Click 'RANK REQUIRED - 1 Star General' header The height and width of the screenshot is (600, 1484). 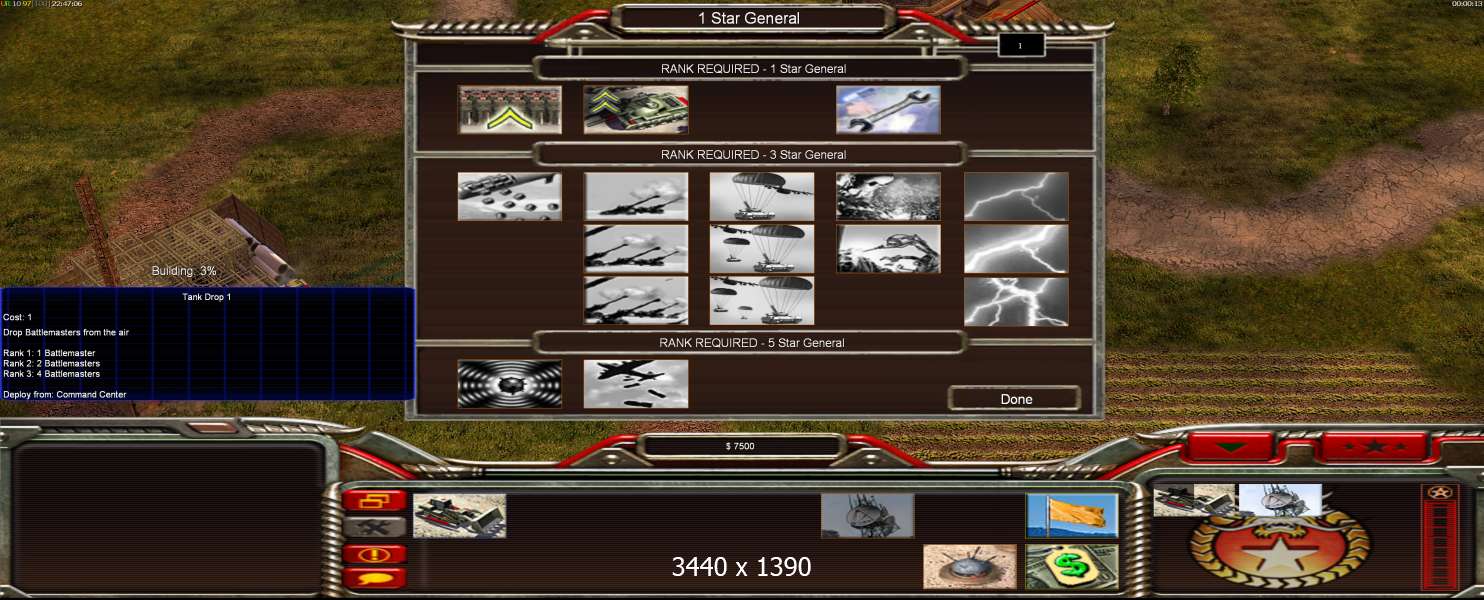pyautogui.click(x=753, y=69)
